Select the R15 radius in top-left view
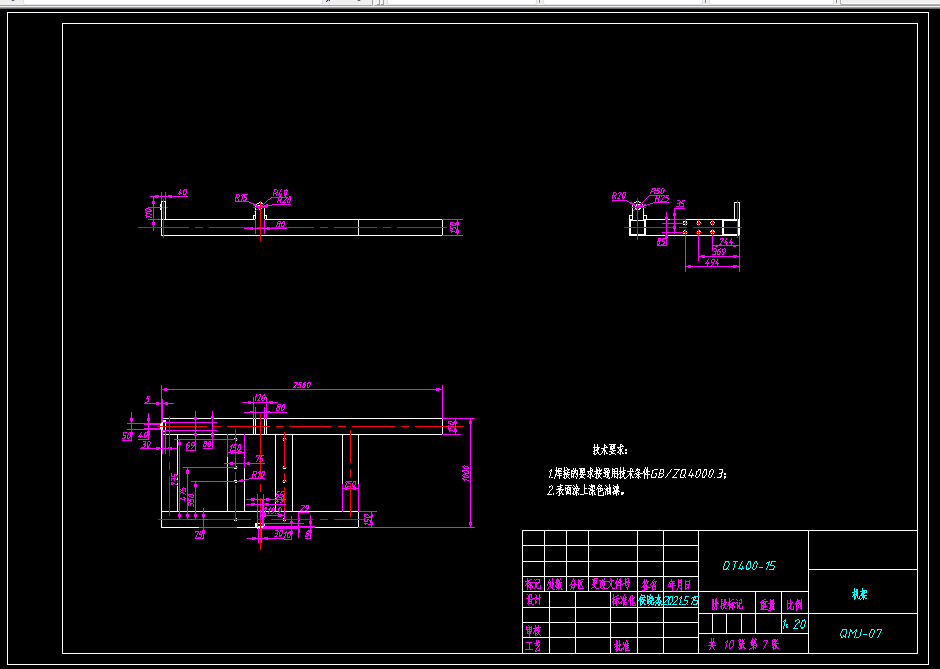 pyautogui.click(x=241, y=197)
